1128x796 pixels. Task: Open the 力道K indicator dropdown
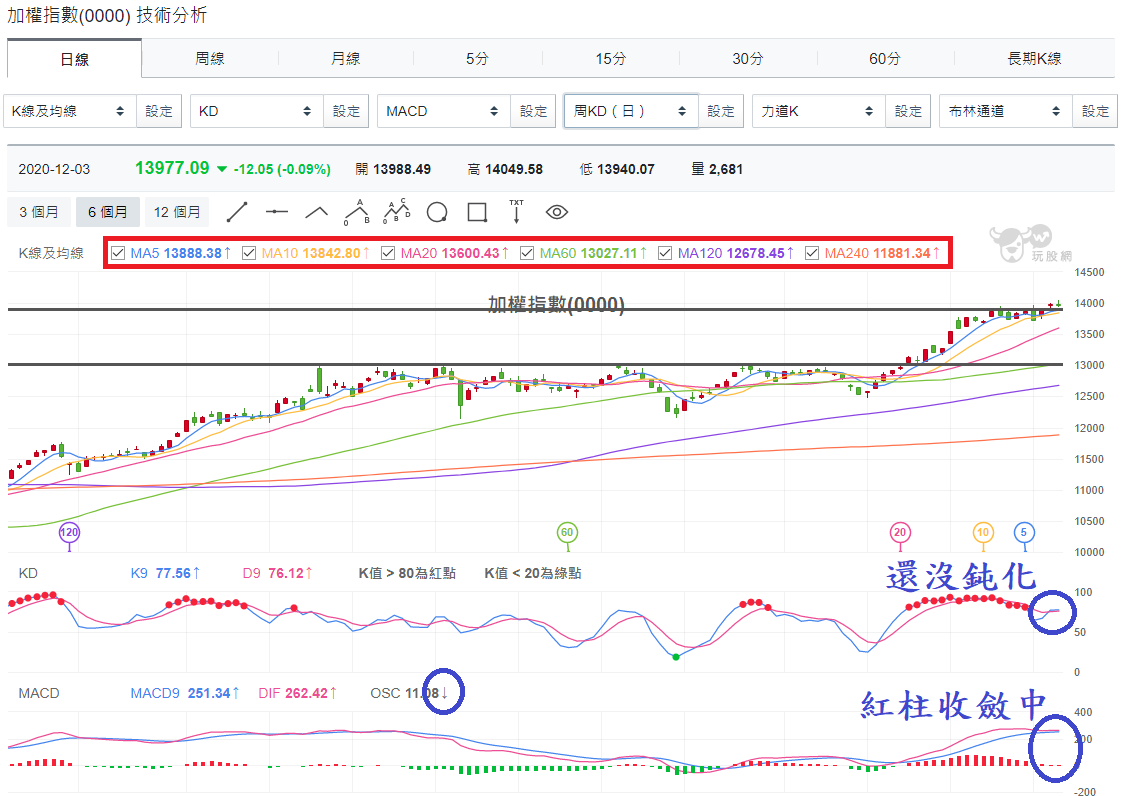[x=819, y=112]
